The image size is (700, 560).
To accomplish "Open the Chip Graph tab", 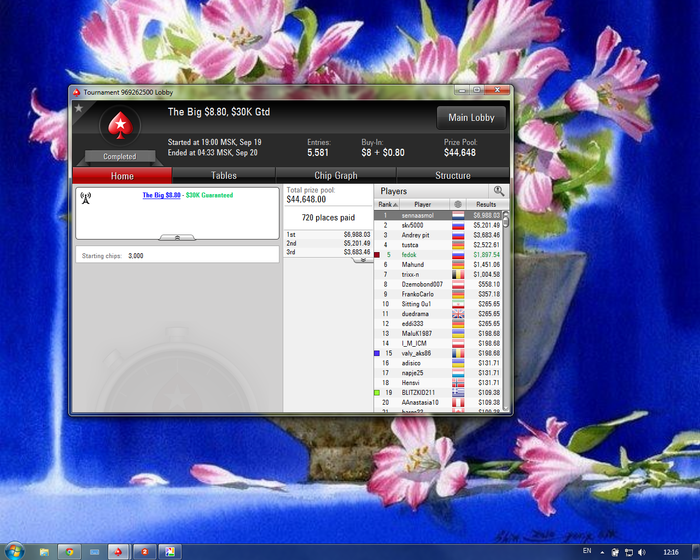I will (336, 176).
